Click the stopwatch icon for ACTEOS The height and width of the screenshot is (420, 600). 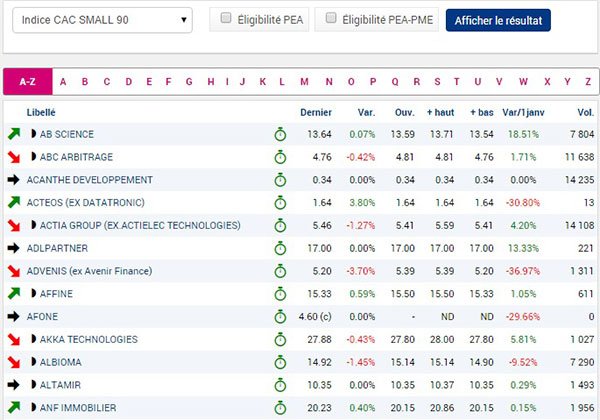(x=280, y=203)
